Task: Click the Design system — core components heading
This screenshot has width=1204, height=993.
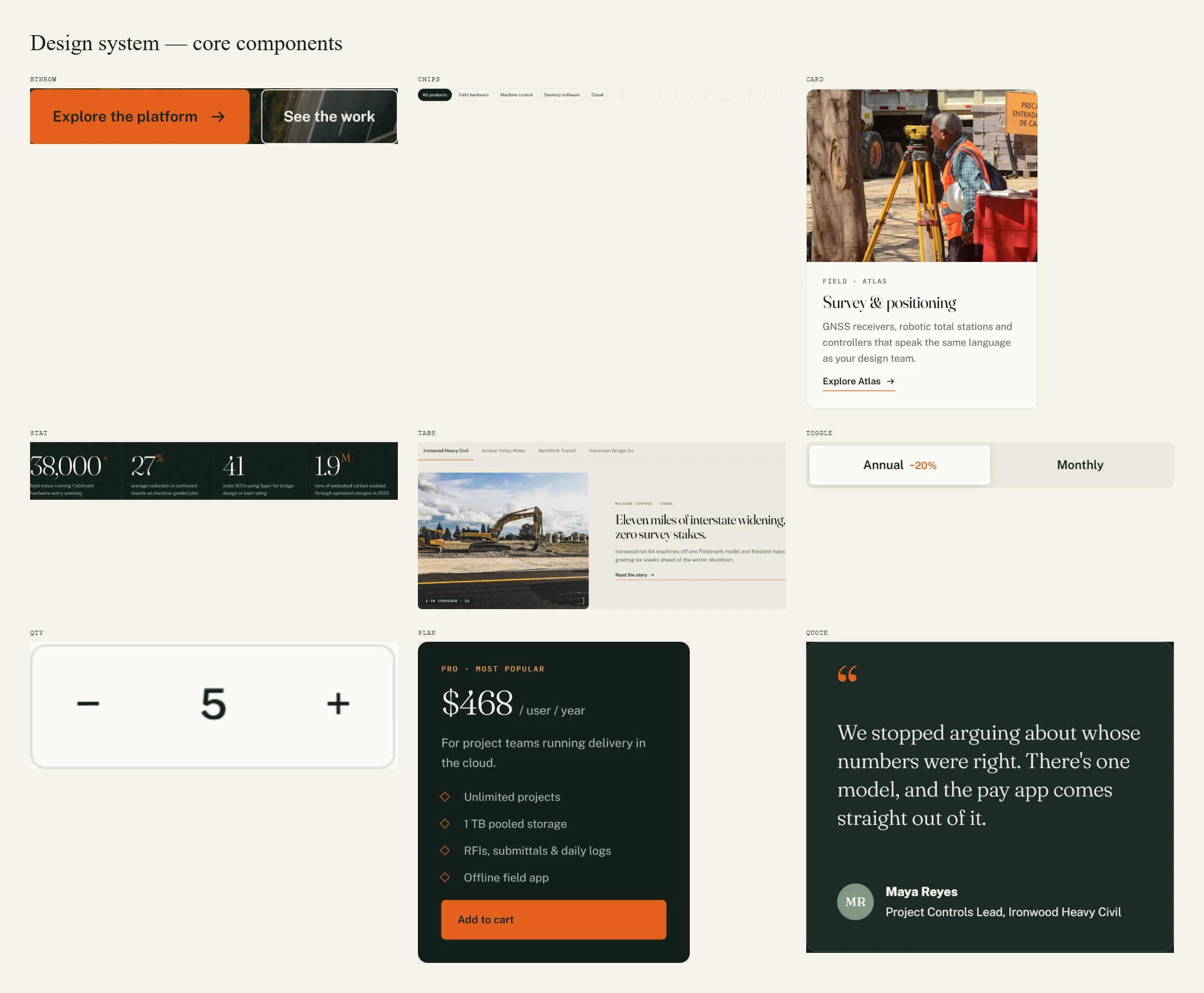Action: pos(186,44)
